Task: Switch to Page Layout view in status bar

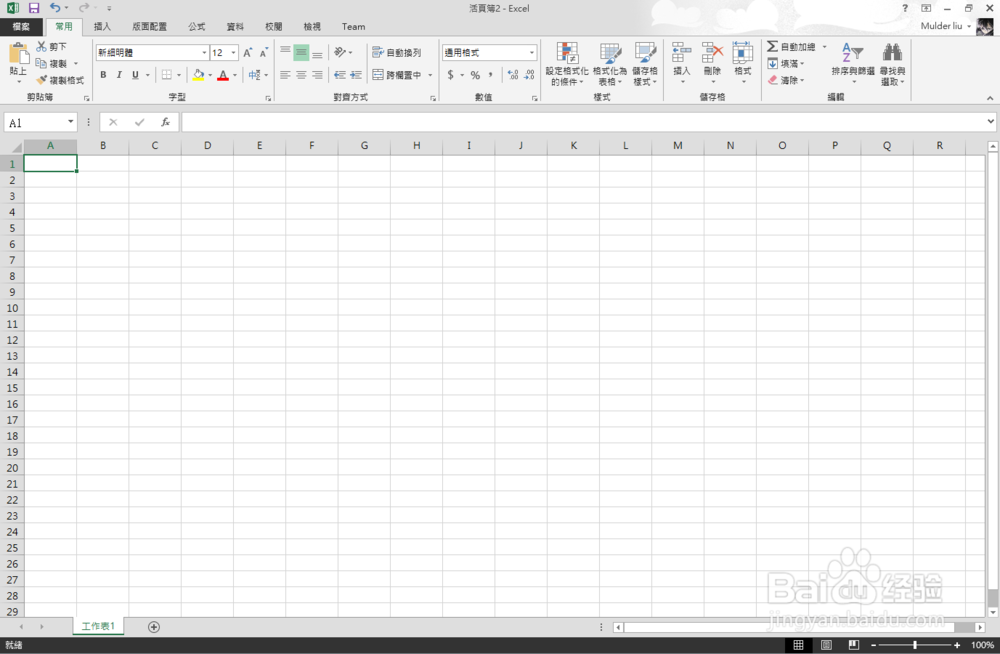Action: [826, 645]
